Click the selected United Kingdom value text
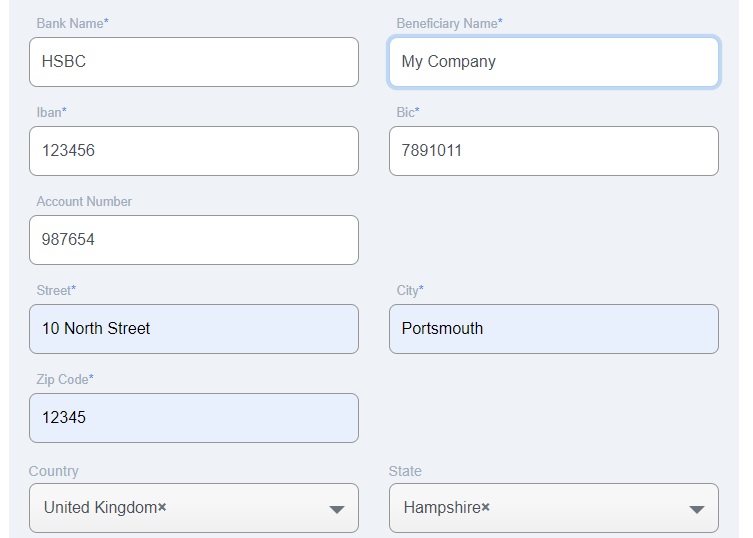This screenshot has width=753, height=538. [100, 508]
